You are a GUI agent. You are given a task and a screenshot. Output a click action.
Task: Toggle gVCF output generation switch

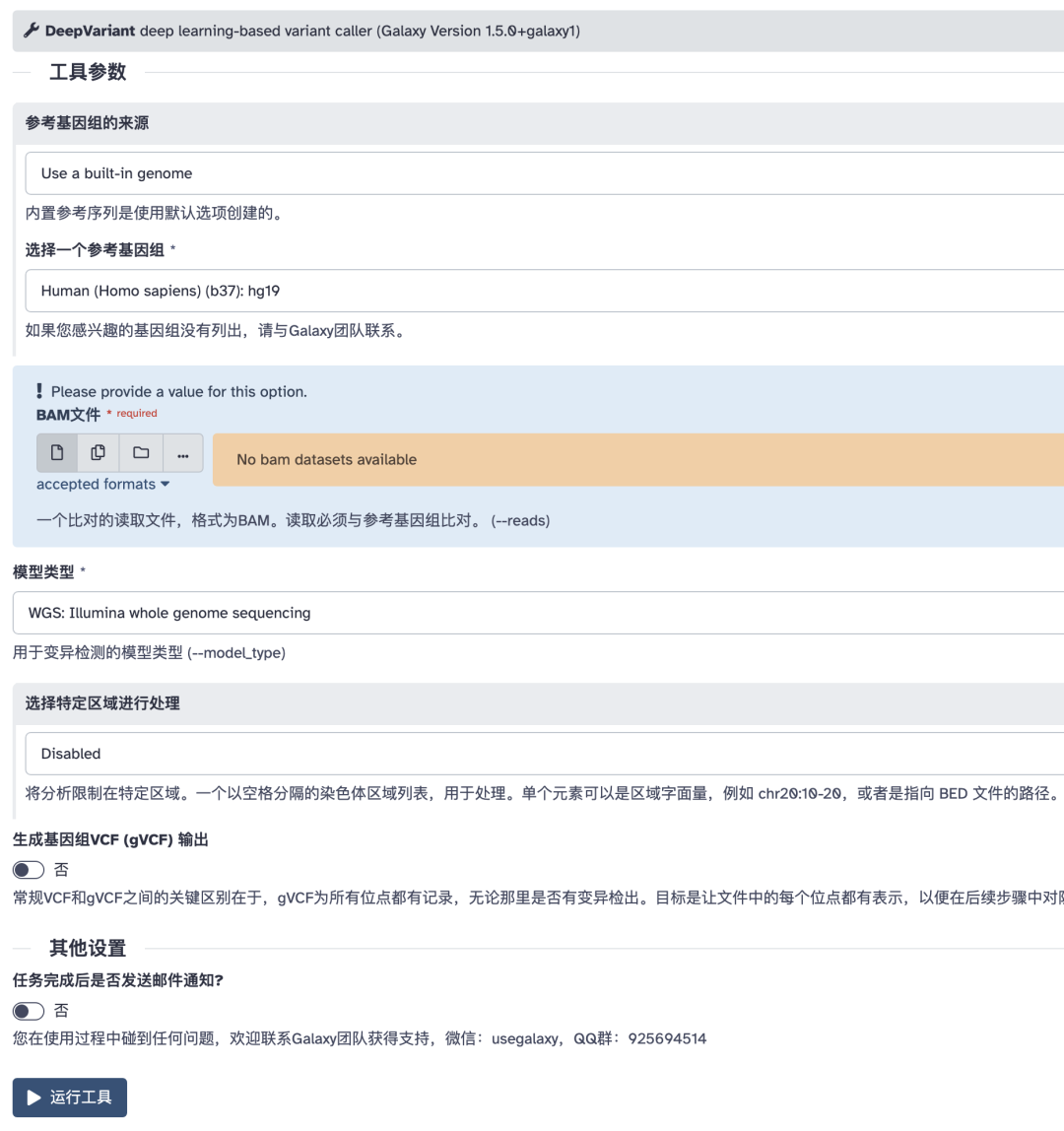point(29,870)
